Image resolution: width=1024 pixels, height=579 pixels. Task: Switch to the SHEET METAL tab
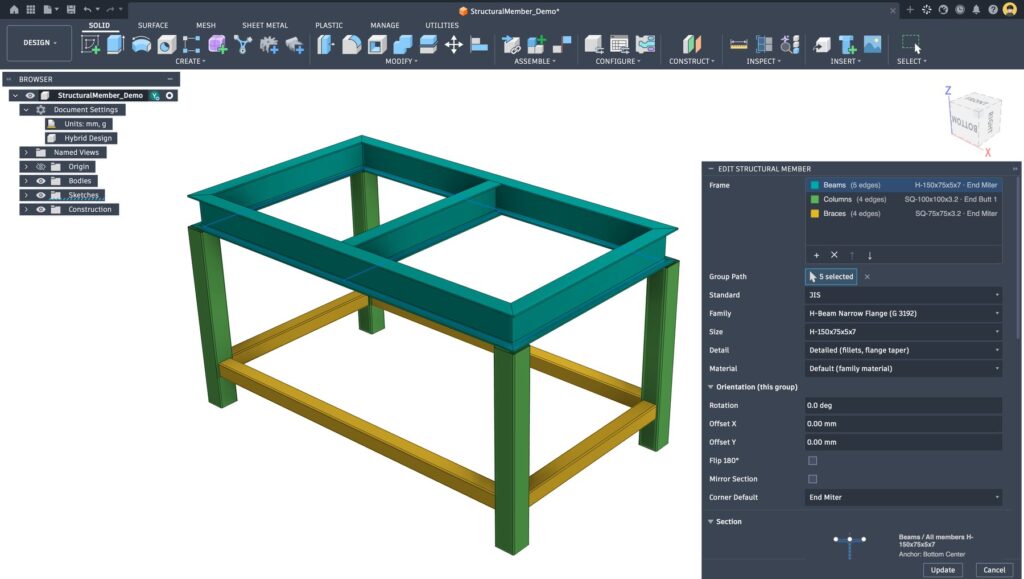click(264, 25)
